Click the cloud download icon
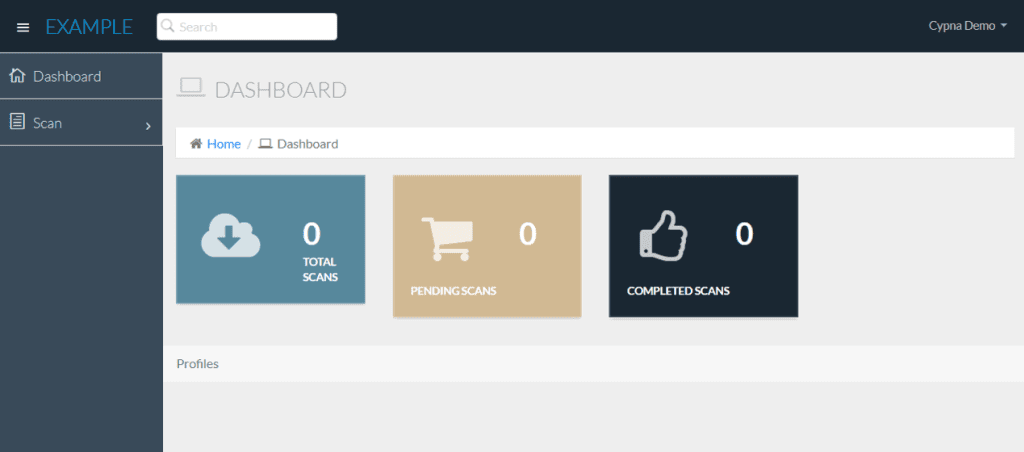Screen dimensions: 1024x452 (231, 235)
